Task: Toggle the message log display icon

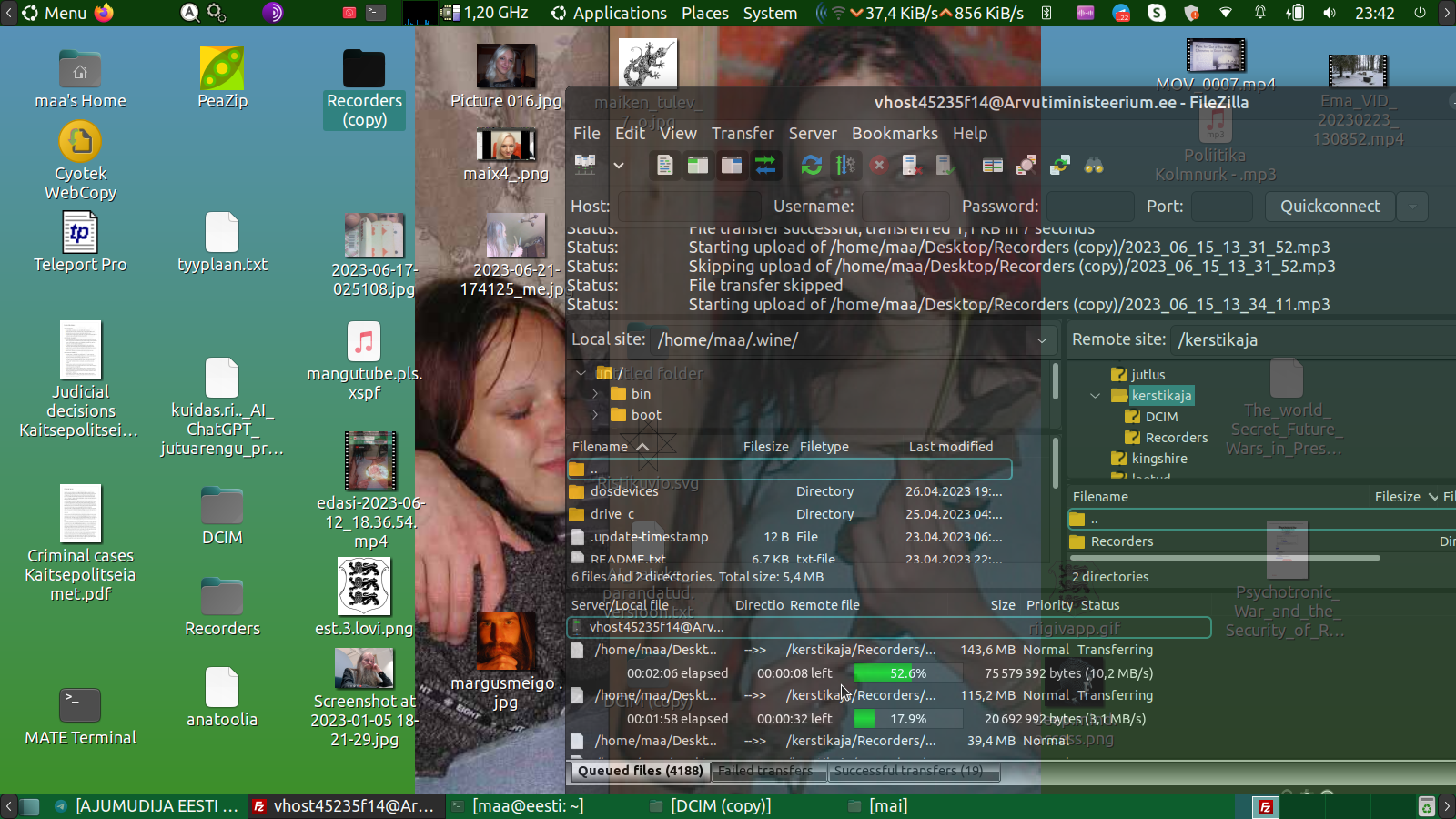Action: click(x=665, y=165)
